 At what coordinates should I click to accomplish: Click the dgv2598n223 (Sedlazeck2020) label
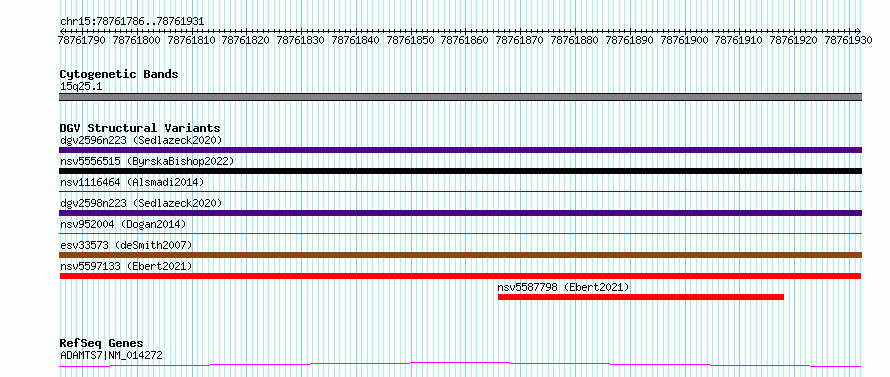141,203
